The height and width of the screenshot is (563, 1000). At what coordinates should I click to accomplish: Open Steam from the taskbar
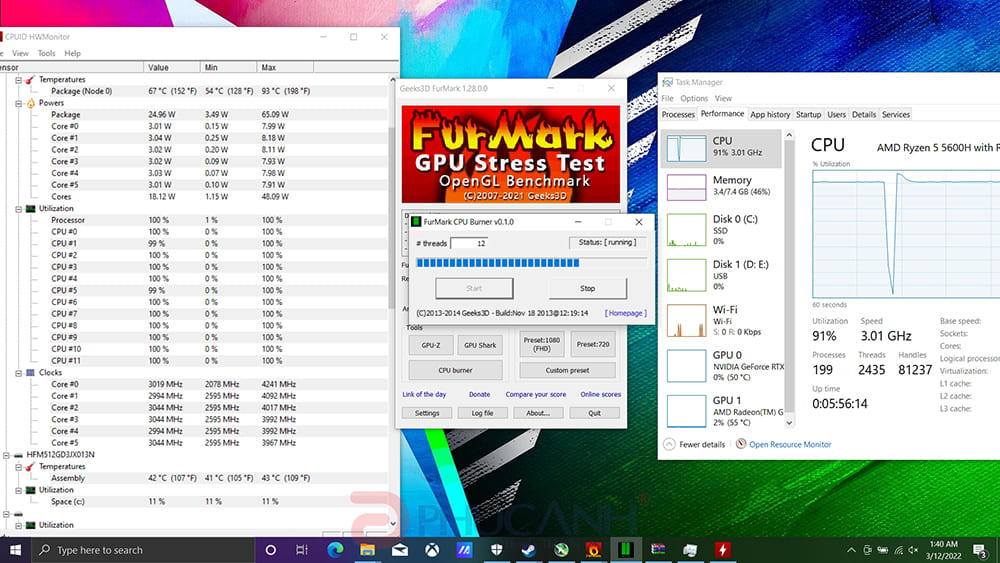click(528, 550)
